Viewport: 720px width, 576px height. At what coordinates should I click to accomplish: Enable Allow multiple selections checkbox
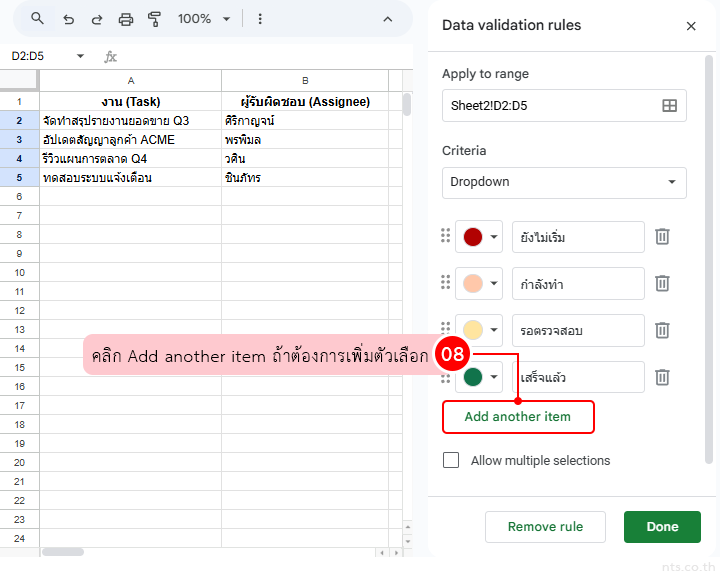[451, 460]
